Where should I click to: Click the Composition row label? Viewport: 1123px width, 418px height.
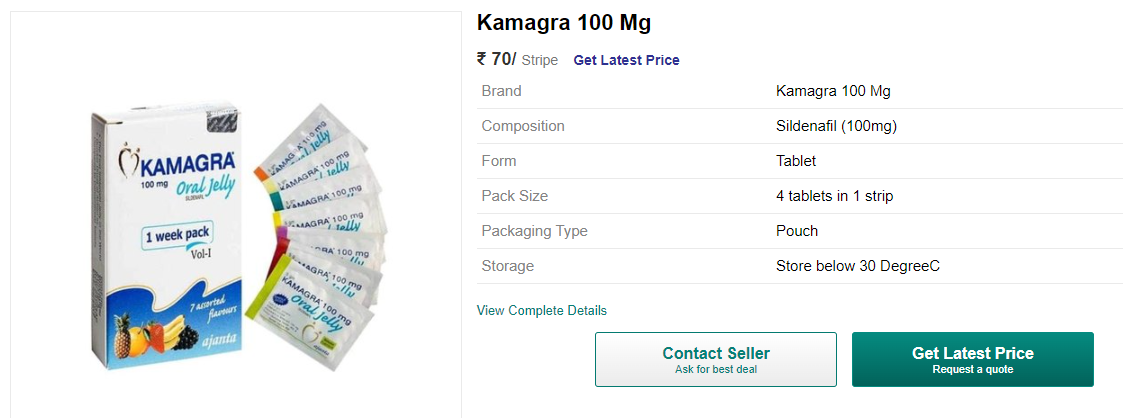point(523,126)
